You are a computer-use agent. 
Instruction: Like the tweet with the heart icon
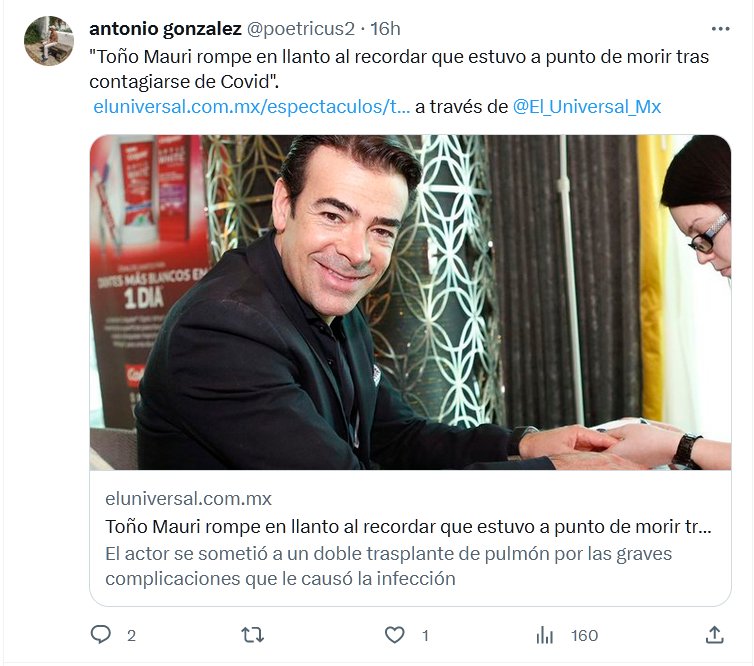coord(395,635)
